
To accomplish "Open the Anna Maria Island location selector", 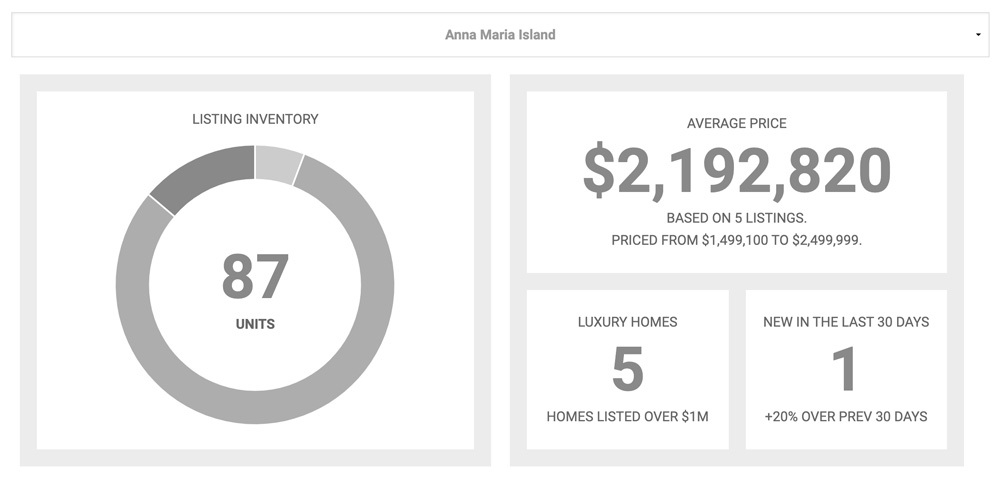I will click(x=500, y=34).
